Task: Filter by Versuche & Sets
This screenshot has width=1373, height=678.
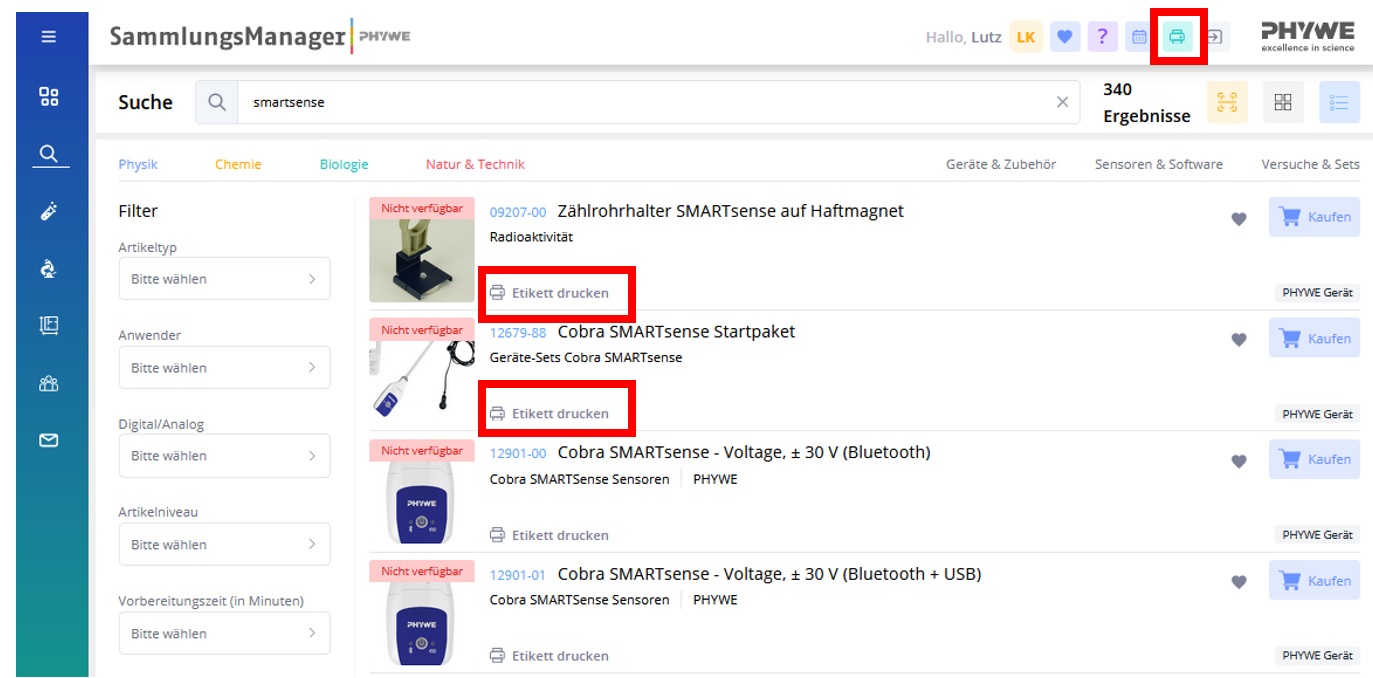Action: [1311, 164]
